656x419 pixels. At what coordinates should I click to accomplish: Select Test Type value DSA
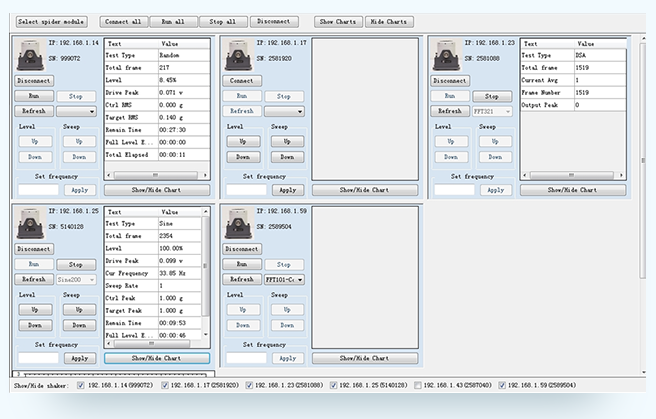coord(581,55)
